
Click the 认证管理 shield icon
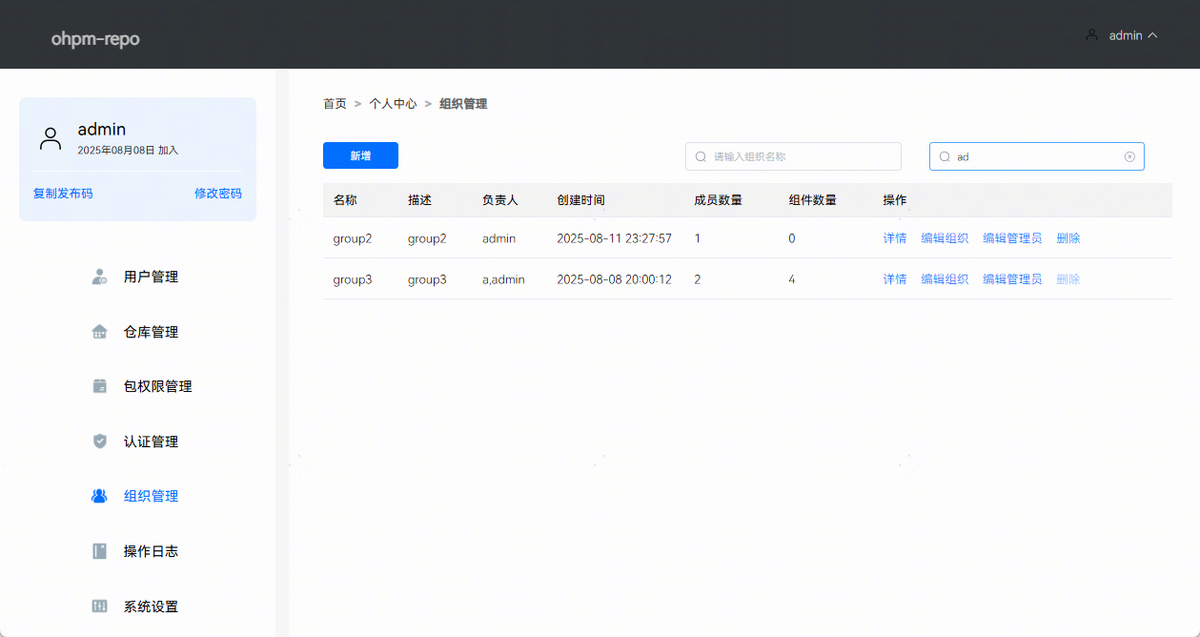point(99,441)
